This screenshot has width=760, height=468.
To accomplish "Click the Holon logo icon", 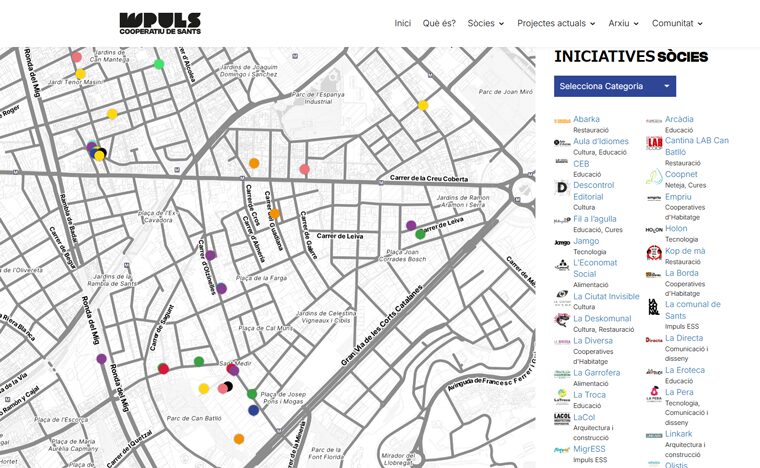I will (x=654, y=230).
